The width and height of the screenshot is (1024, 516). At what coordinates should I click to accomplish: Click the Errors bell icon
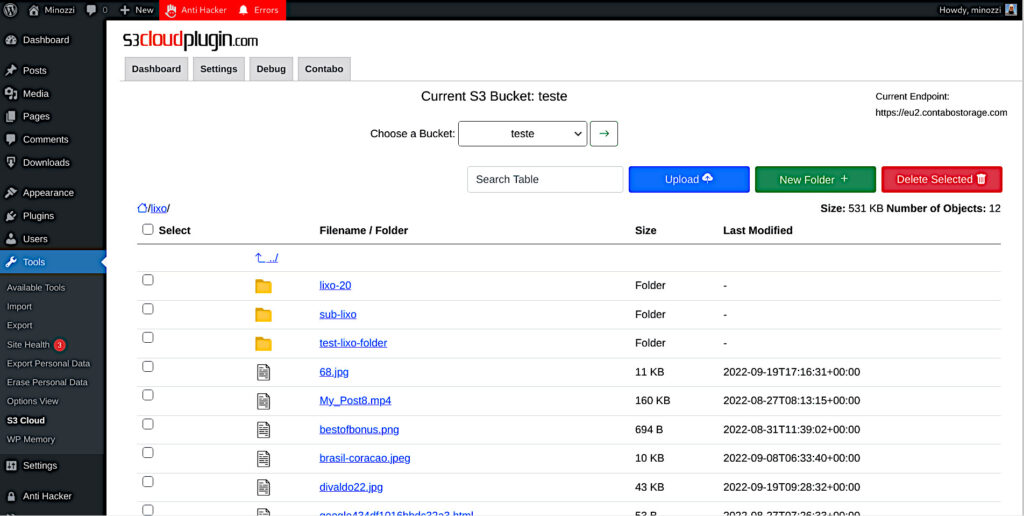coord(243,10)
